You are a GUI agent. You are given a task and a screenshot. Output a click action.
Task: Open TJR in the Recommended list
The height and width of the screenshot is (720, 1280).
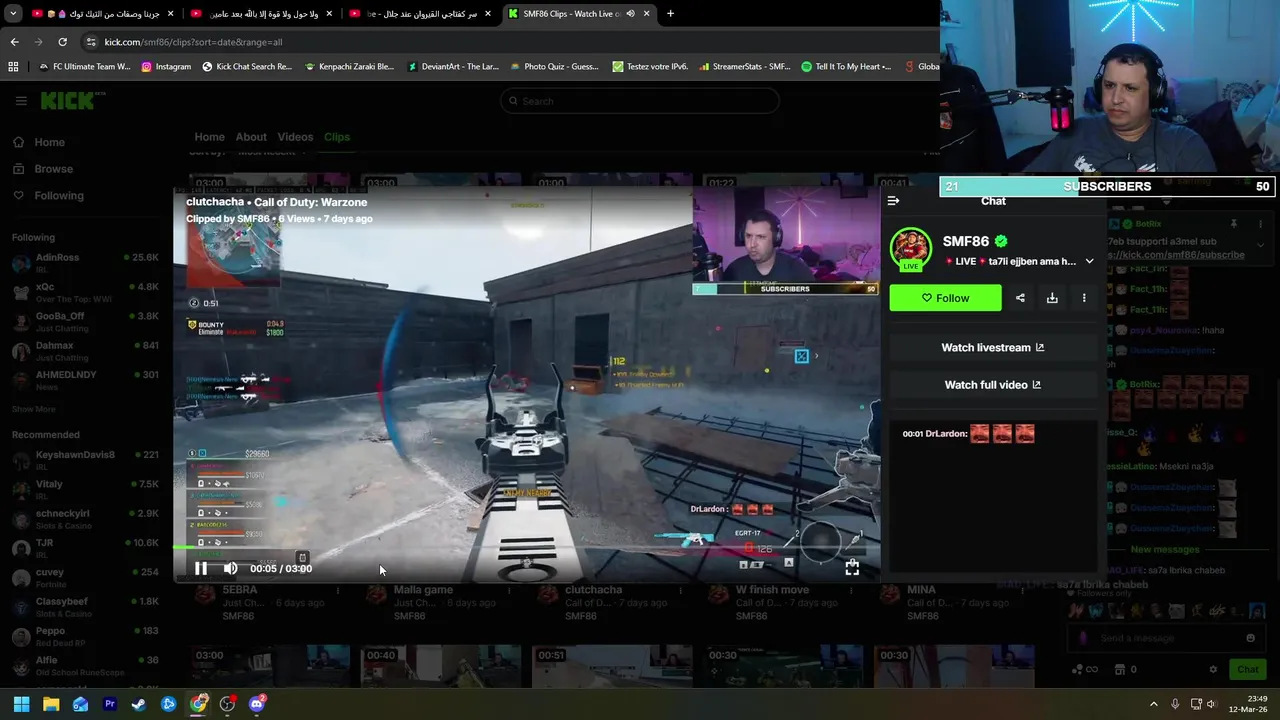click(x=85, y=548)
